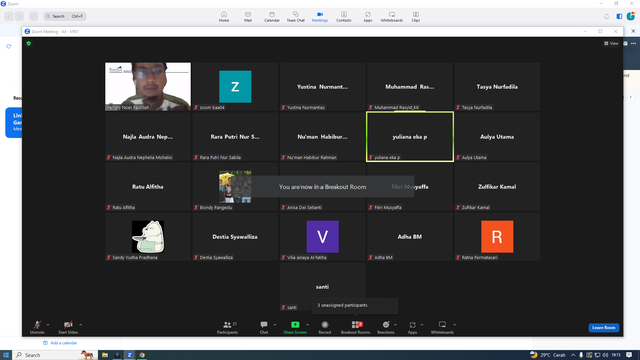Click the Leave Room button
640x360 pixels.
(x=604, y=327)
